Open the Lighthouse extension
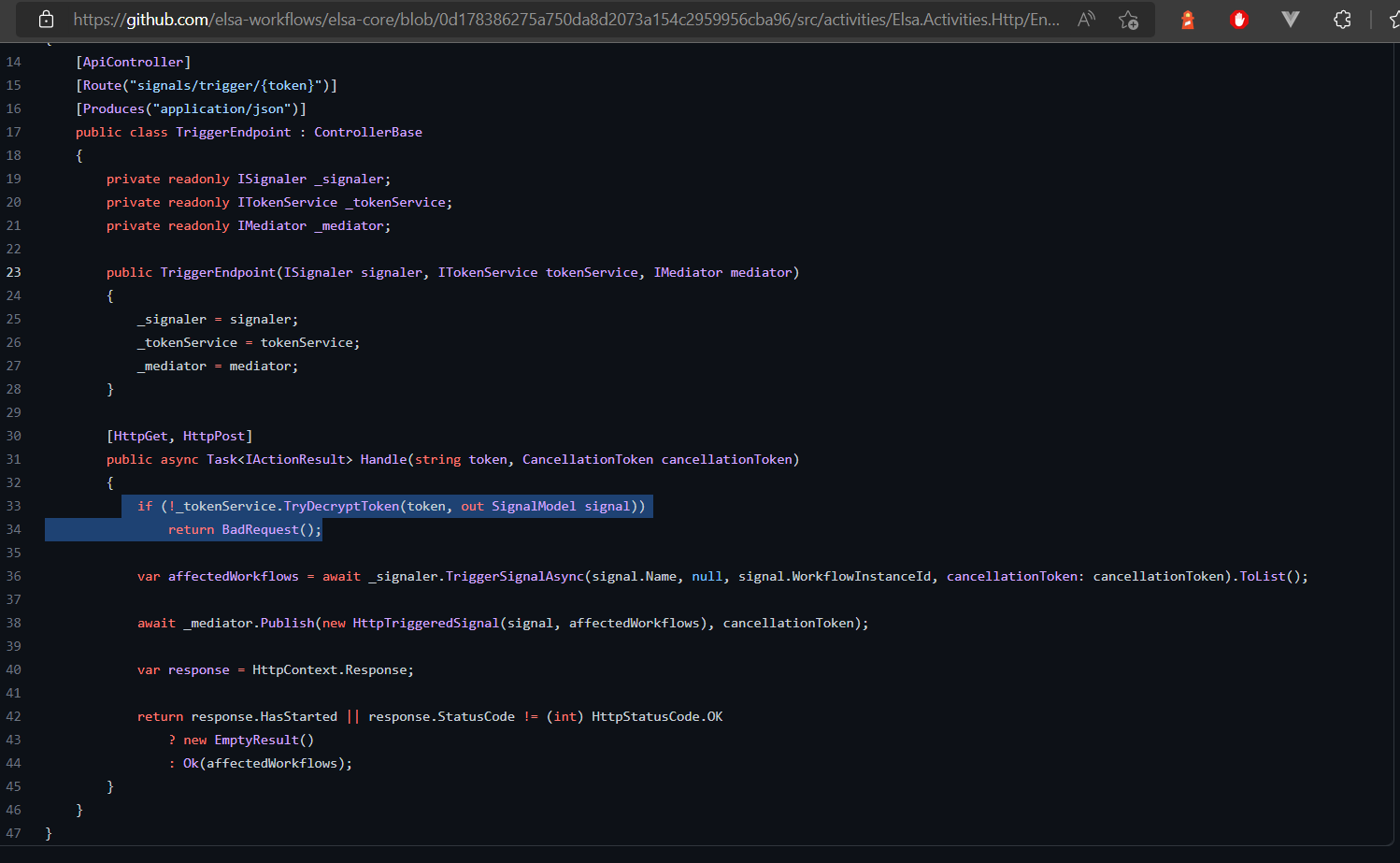The width and height of the screenshot is (1400, 863). click(1187, 19)
